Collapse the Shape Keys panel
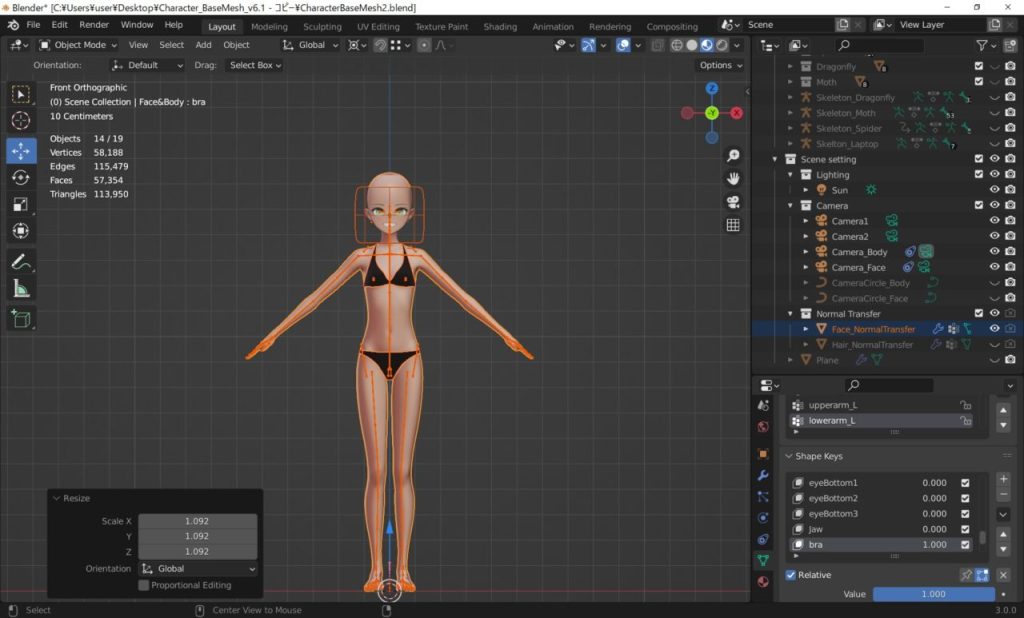This screenshot has width=1024, height=618. point(789,456)
